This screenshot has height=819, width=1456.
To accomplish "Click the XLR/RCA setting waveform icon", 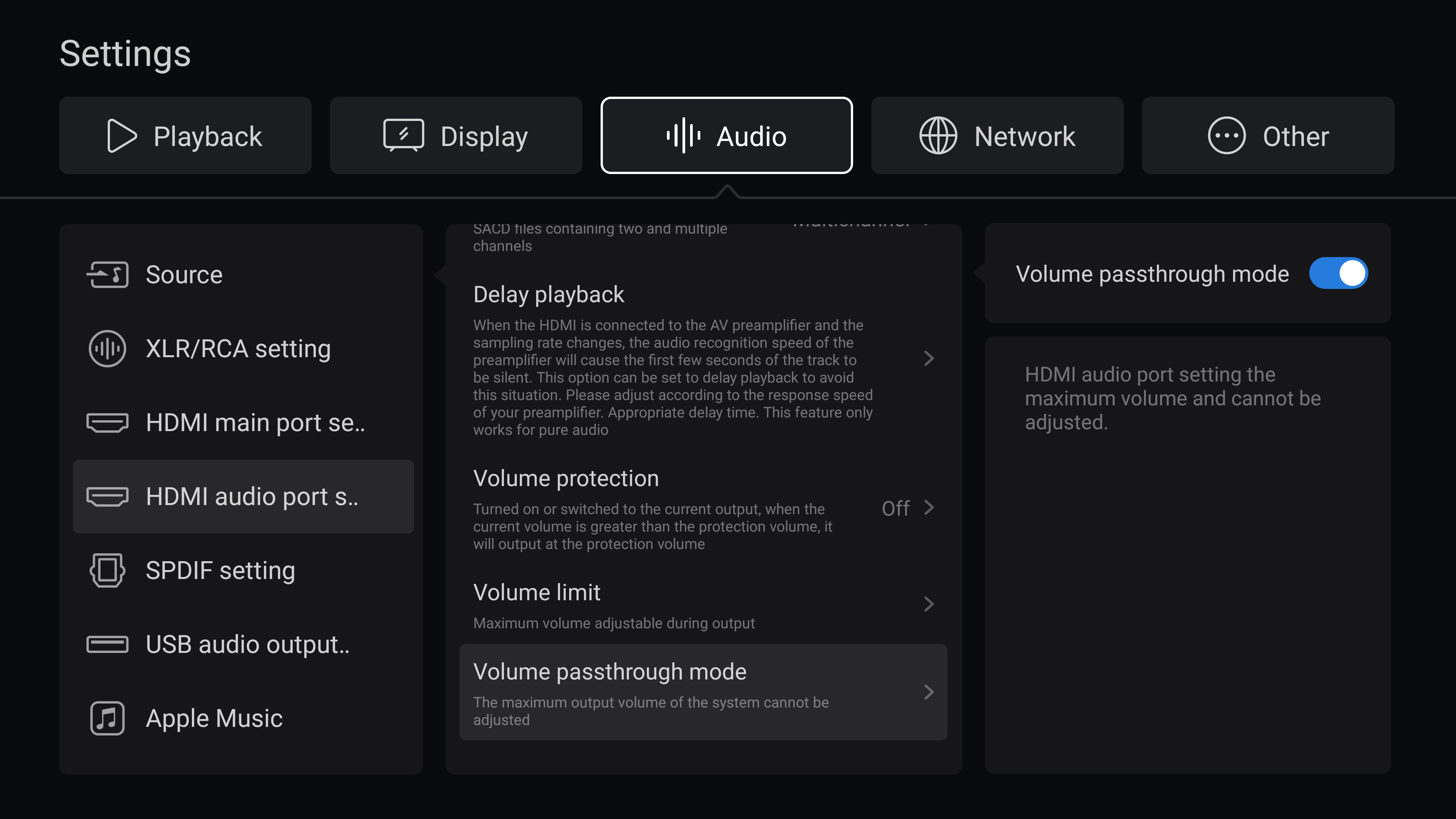I will point(107,349).
